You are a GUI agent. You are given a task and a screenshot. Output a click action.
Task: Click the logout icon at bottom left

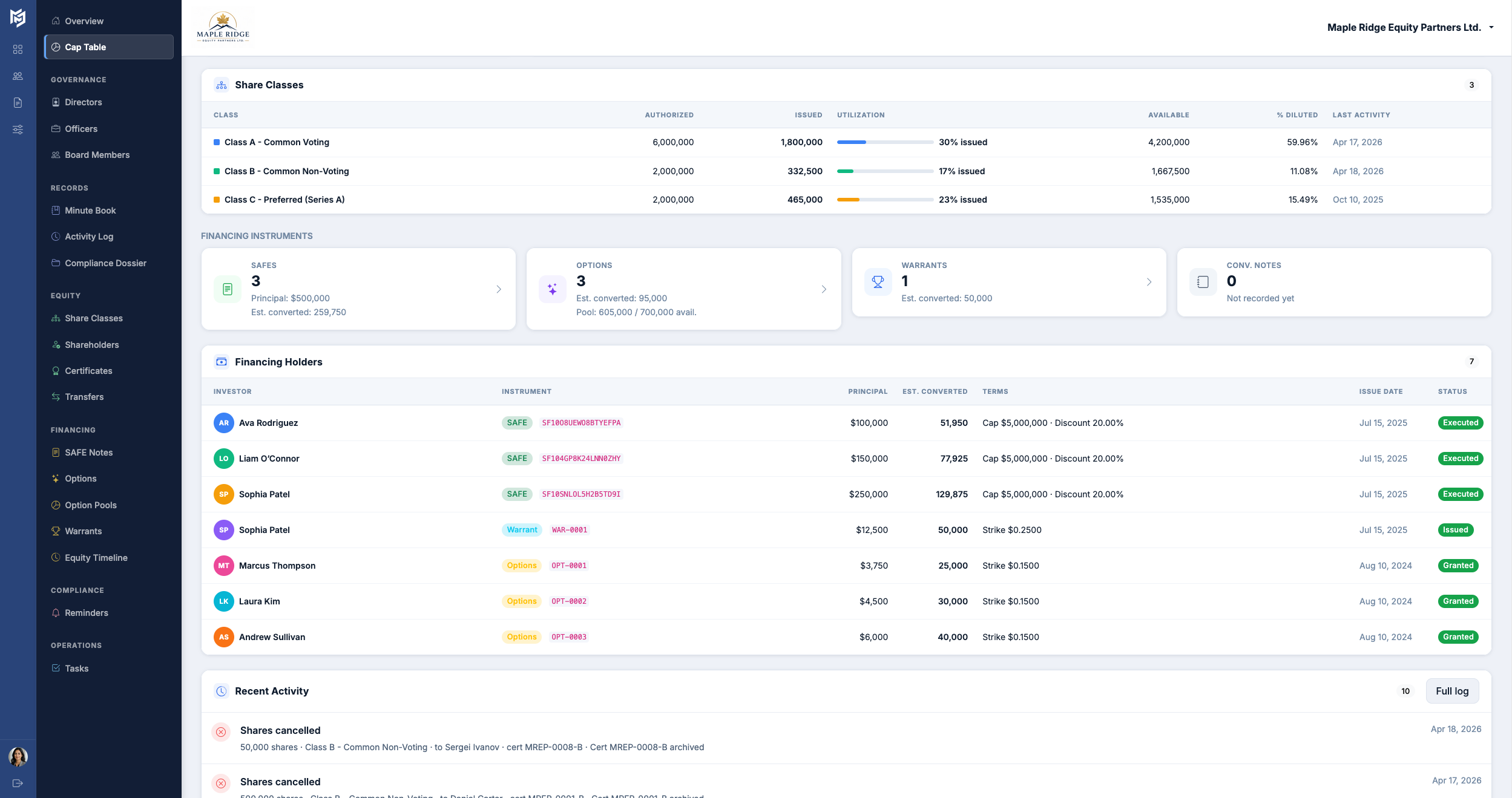pos(18,783)
